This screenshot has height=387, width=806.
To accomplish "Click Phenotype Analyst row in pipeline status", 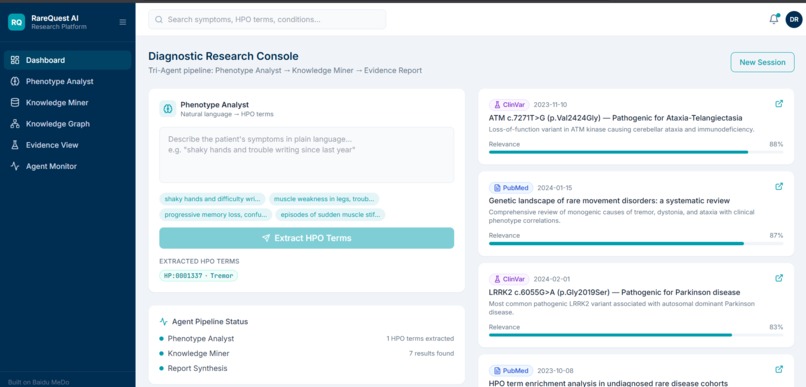I will click(306, 339).
